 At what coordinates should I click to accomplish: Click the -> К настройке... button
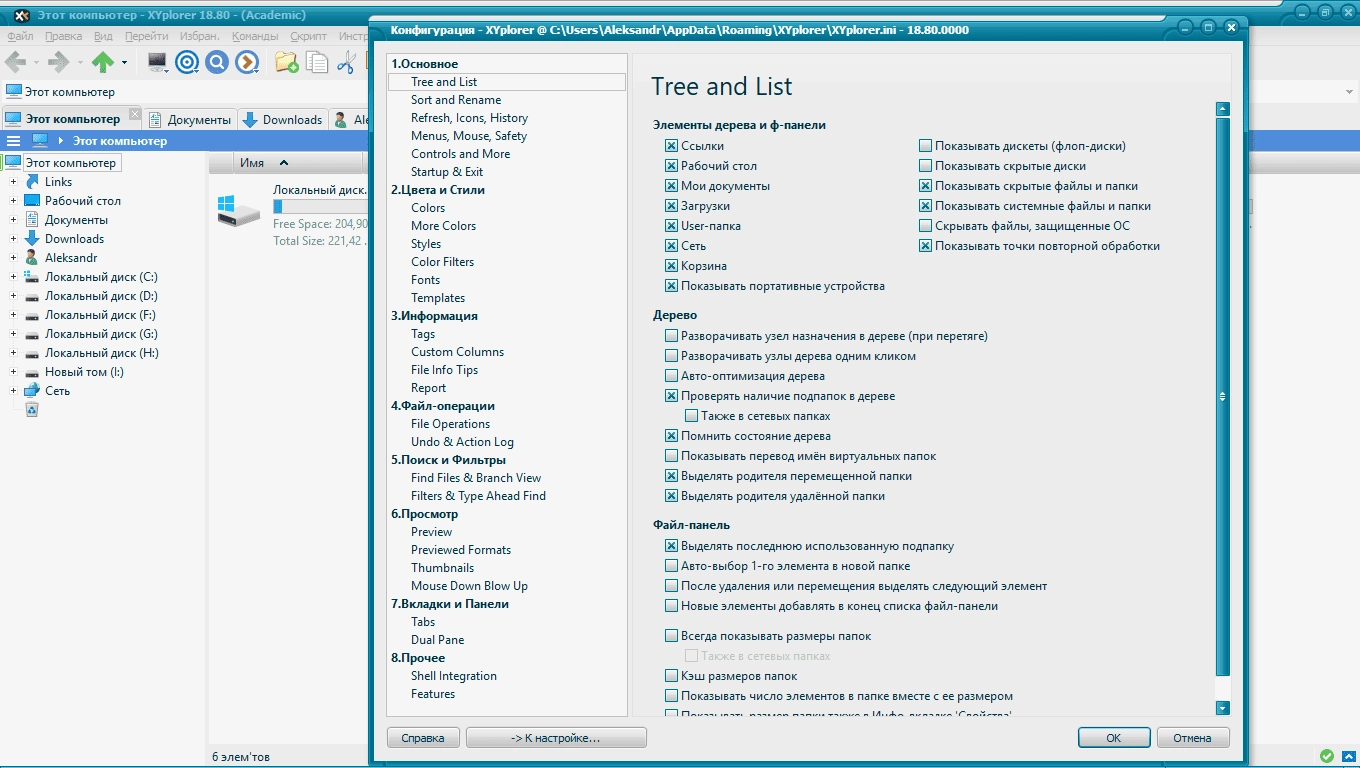(x=556, y=738)
